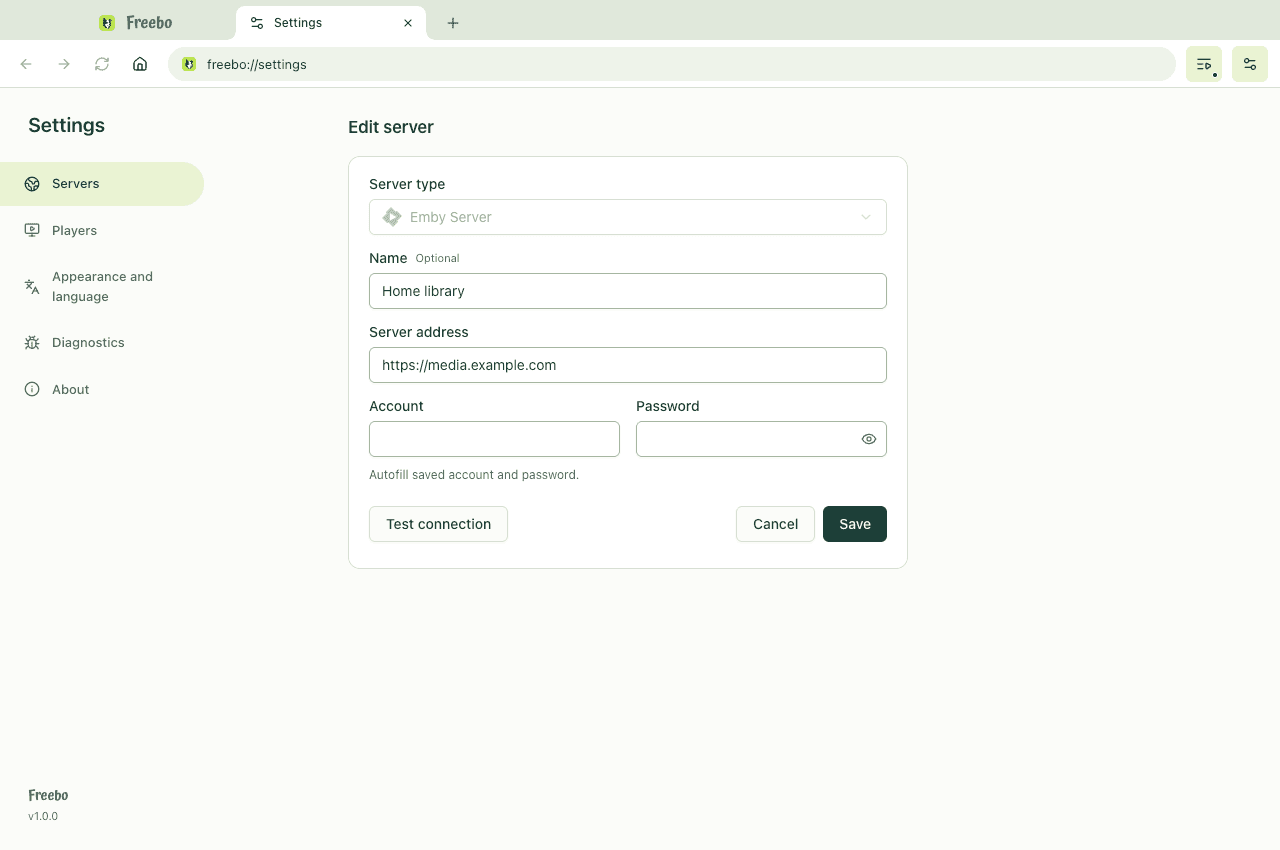Open the Diagnostics section

click(102, 342)
